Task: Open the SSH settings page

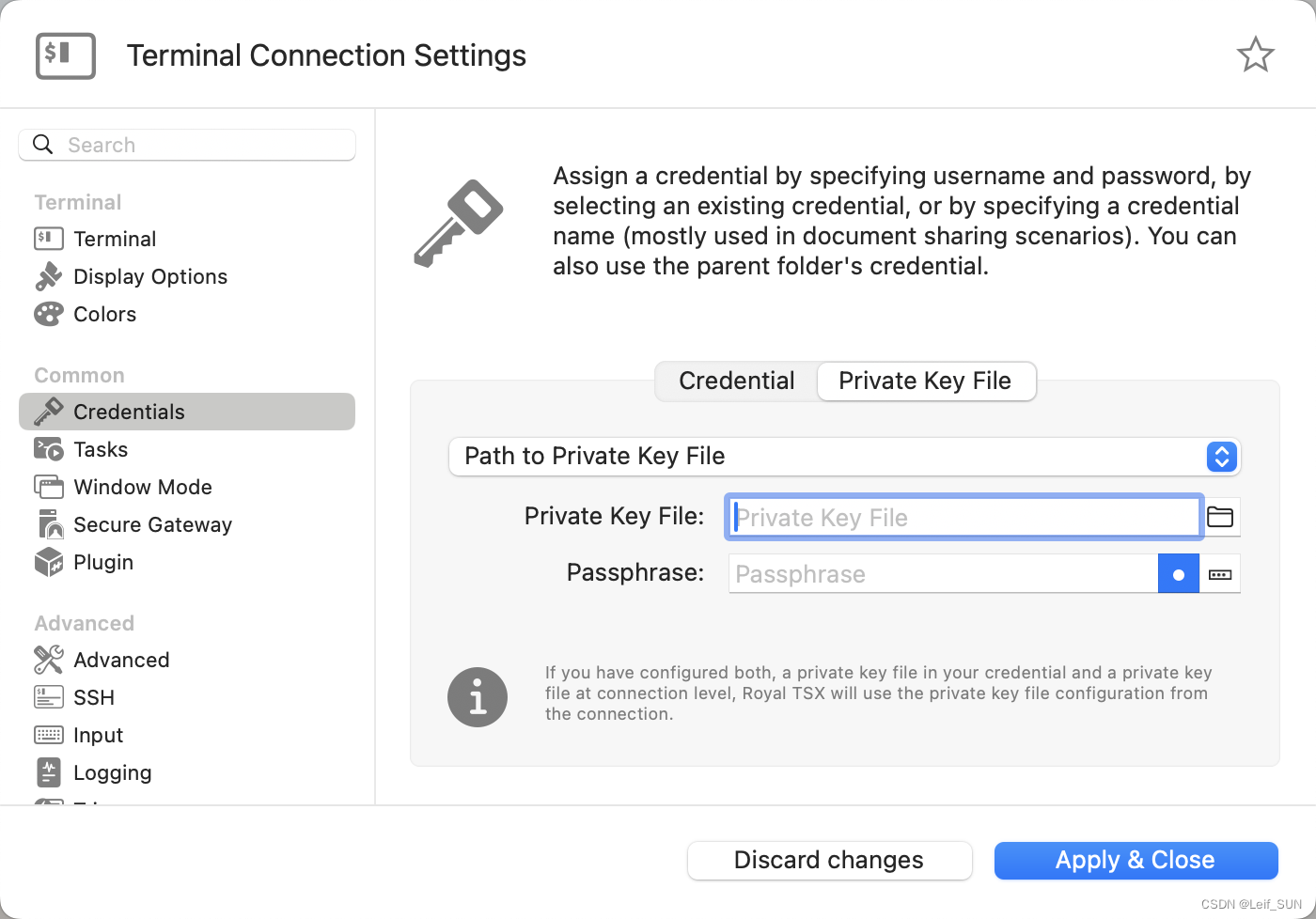Action: (94, 697)
